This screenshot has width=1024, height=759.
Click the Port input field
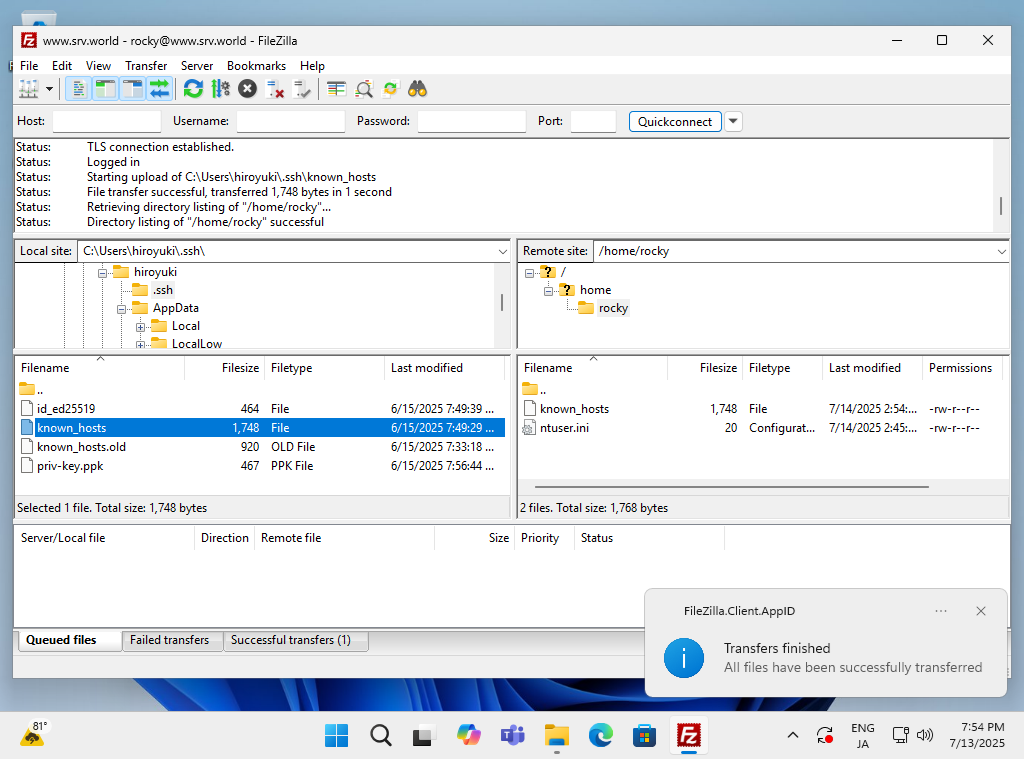point(593,121)
